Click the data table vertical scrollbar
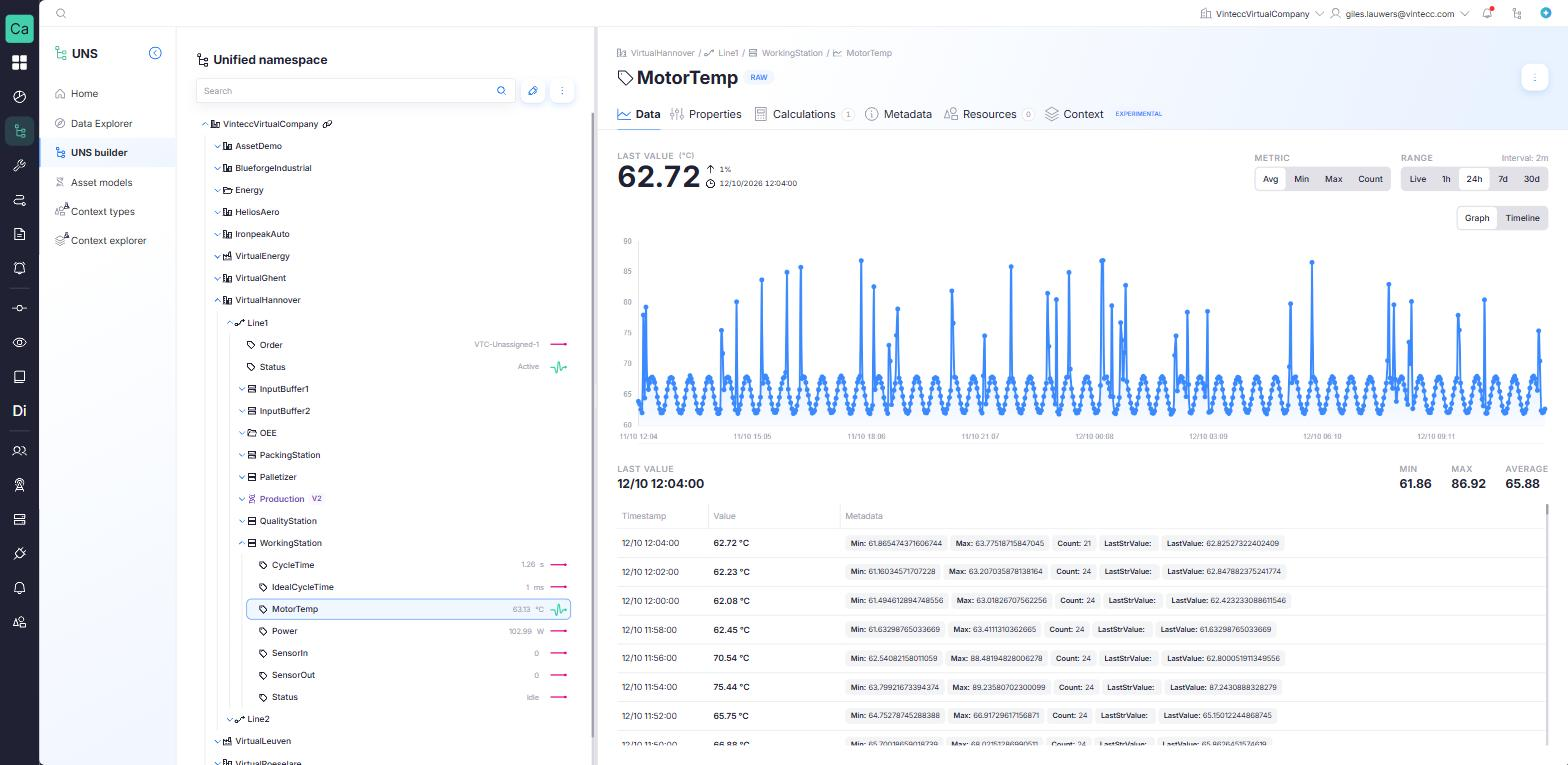1568x765 pixels. click(1547, 510)
